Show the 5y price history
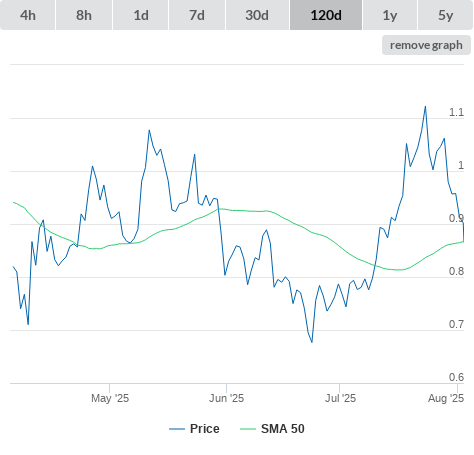 point(445,15)
